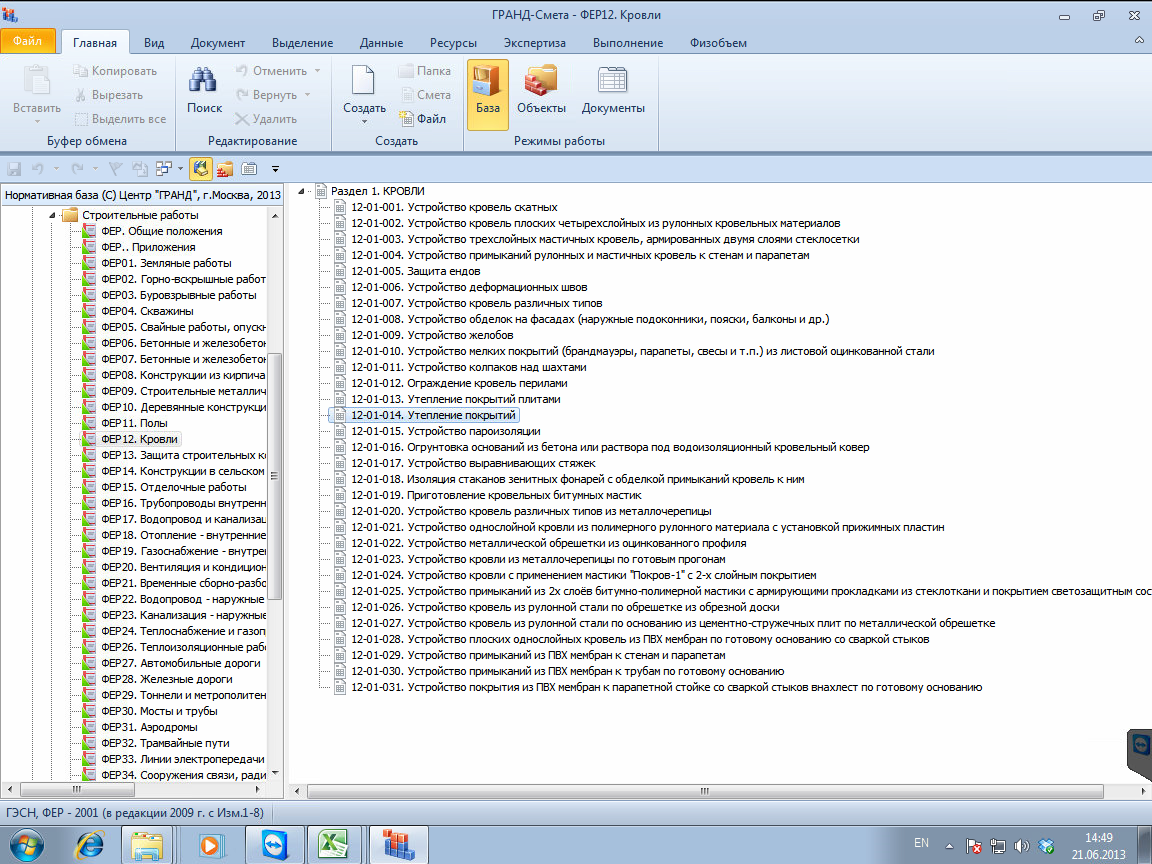Click the objects folder icon in quick access toolbar
The height and width of the screenshot is (864, 1152).
(225, 169)
